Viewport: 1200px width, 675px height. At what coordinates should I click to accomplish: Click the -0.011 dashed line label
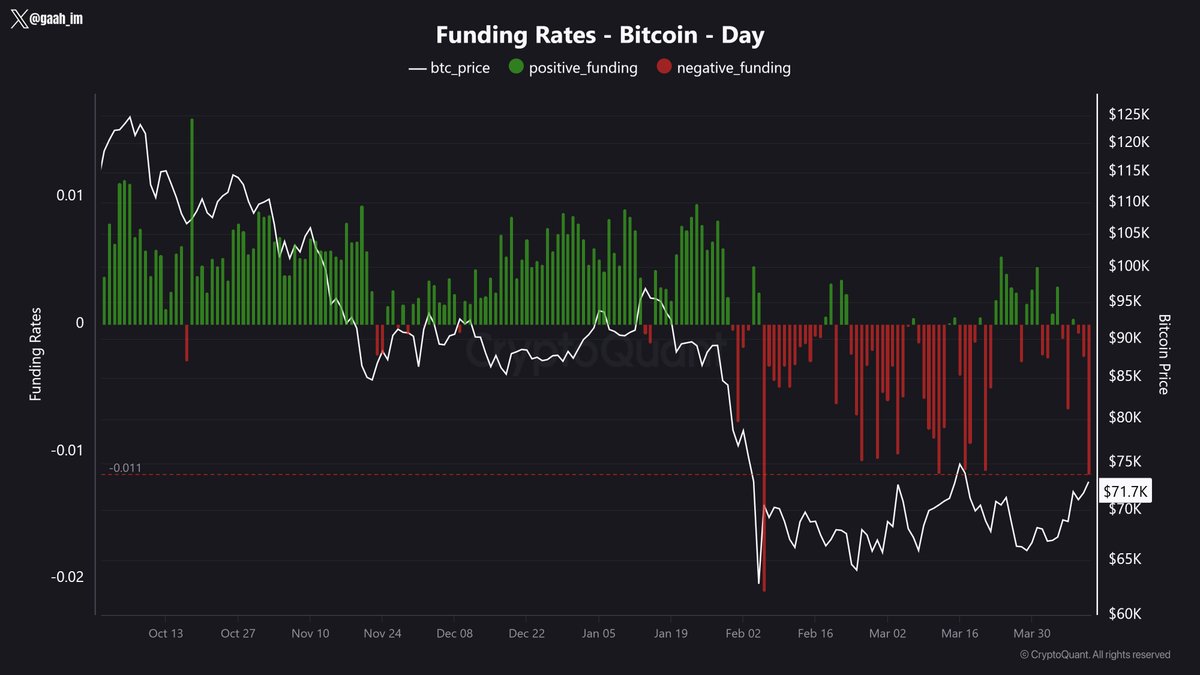[x=124, y=467]
